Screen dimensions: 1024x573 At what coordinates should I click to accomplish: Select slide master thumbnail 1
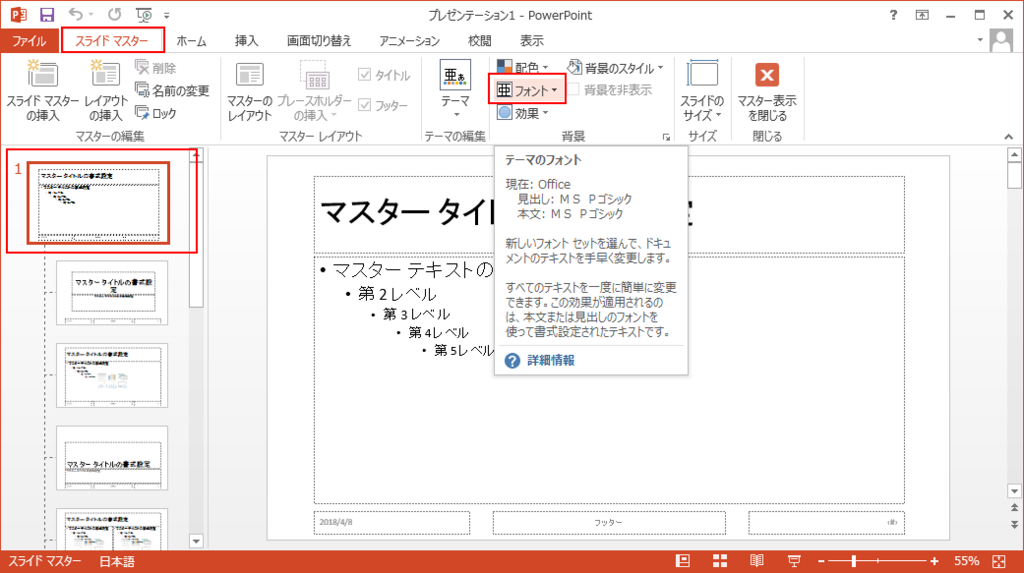99,203
